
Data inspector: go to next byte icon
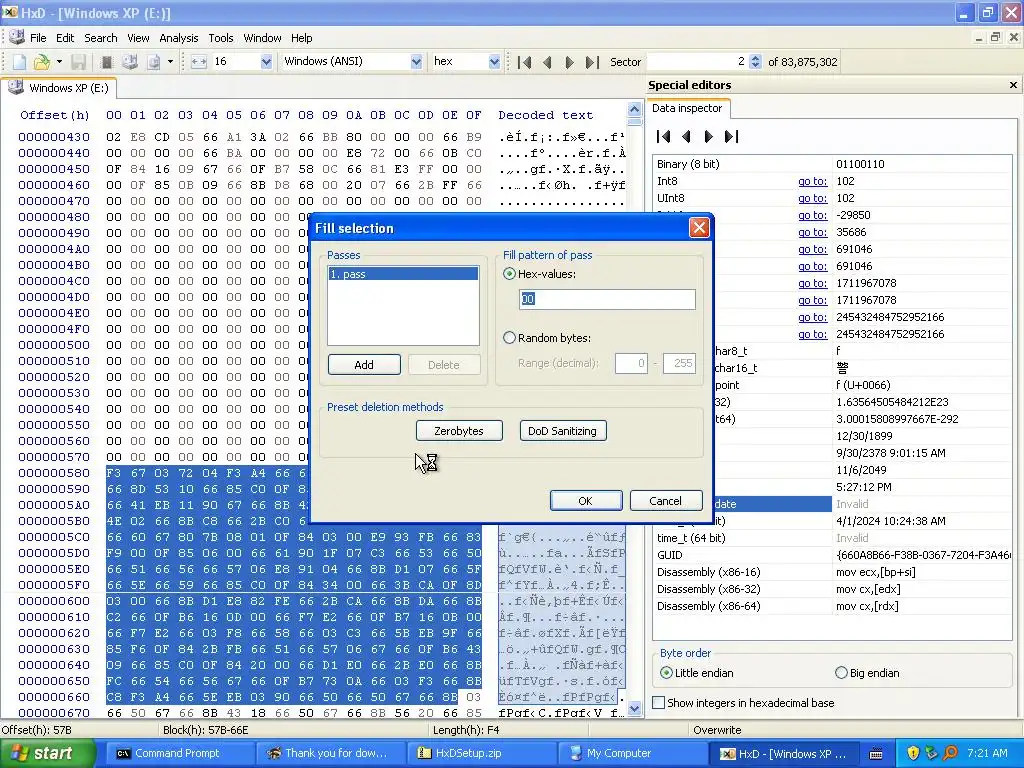(x=708, y=136)
